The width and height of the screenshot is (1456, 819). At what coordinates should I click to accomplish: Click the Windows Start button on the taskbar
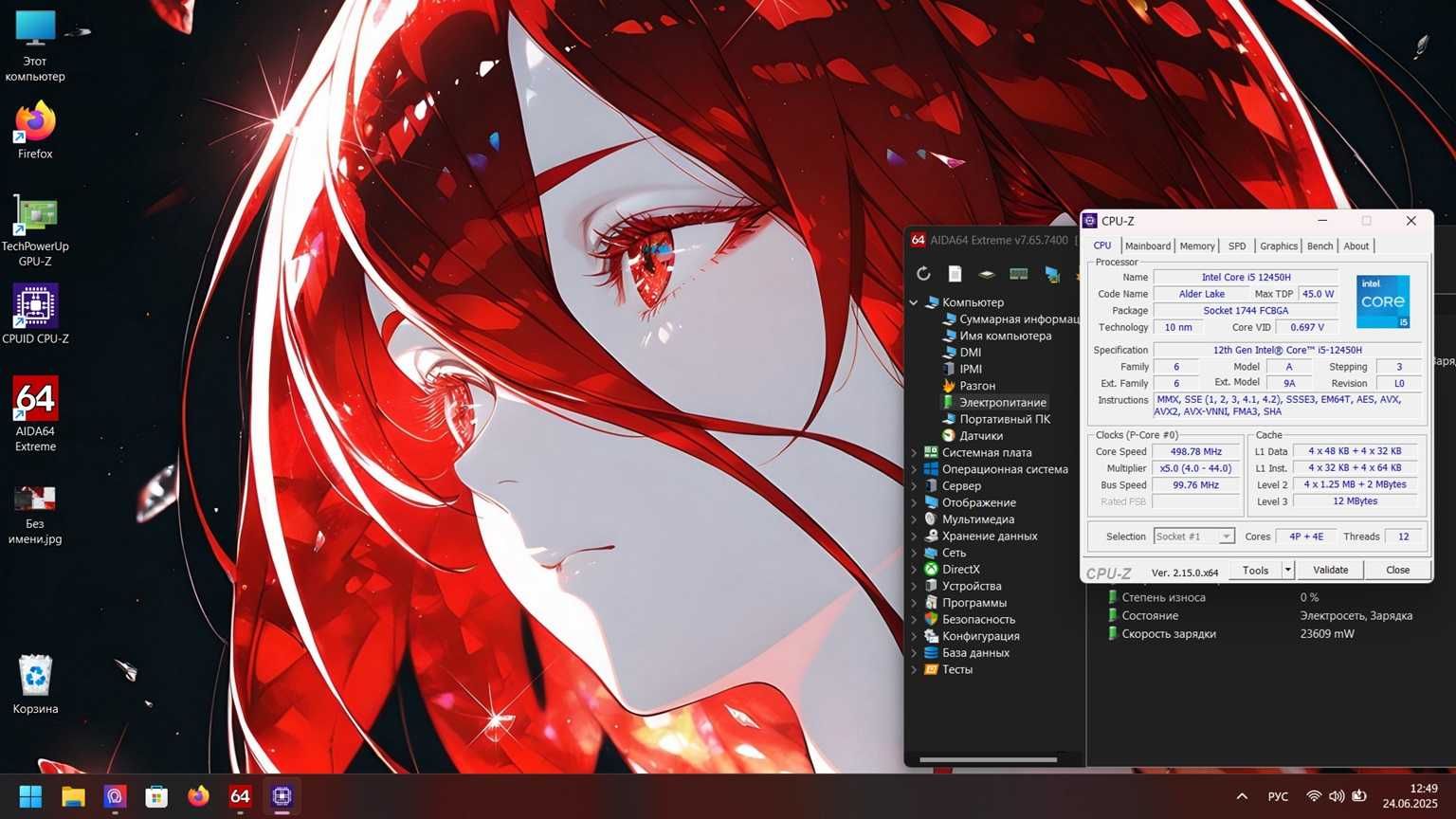click(30, 796)
